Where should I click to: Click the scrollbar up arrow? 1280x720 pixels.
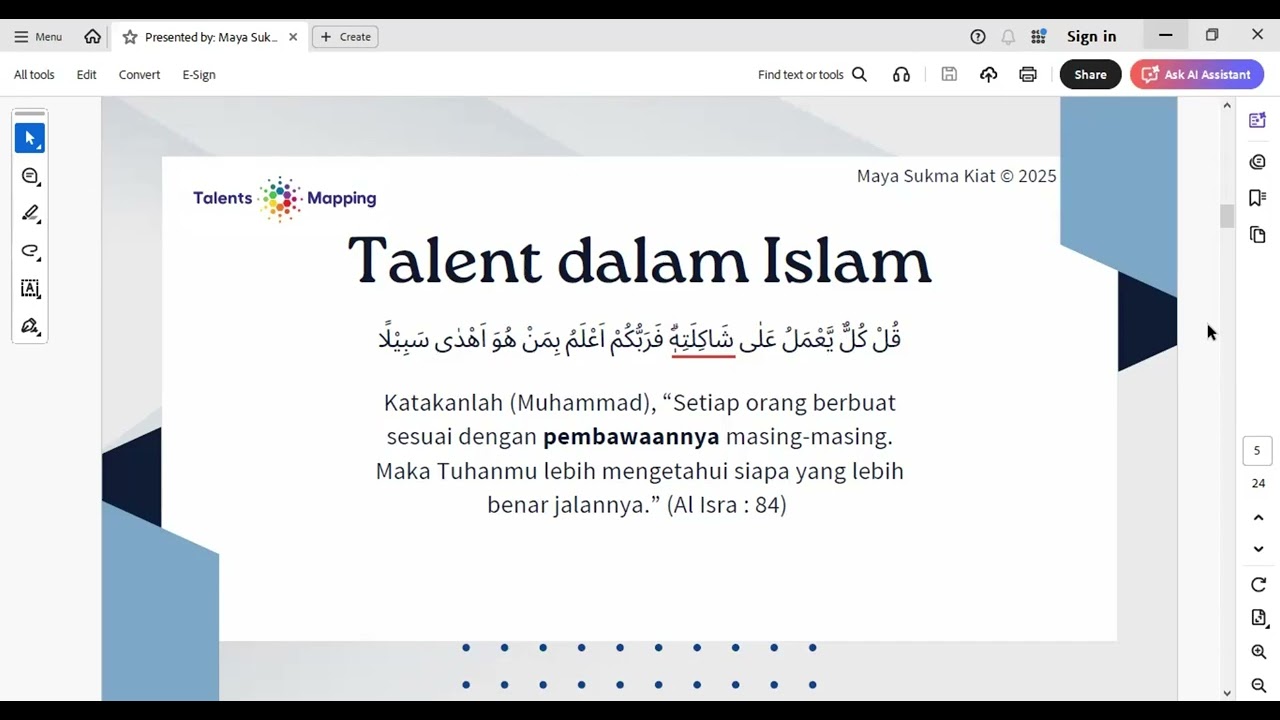(x=1227, y=105)
